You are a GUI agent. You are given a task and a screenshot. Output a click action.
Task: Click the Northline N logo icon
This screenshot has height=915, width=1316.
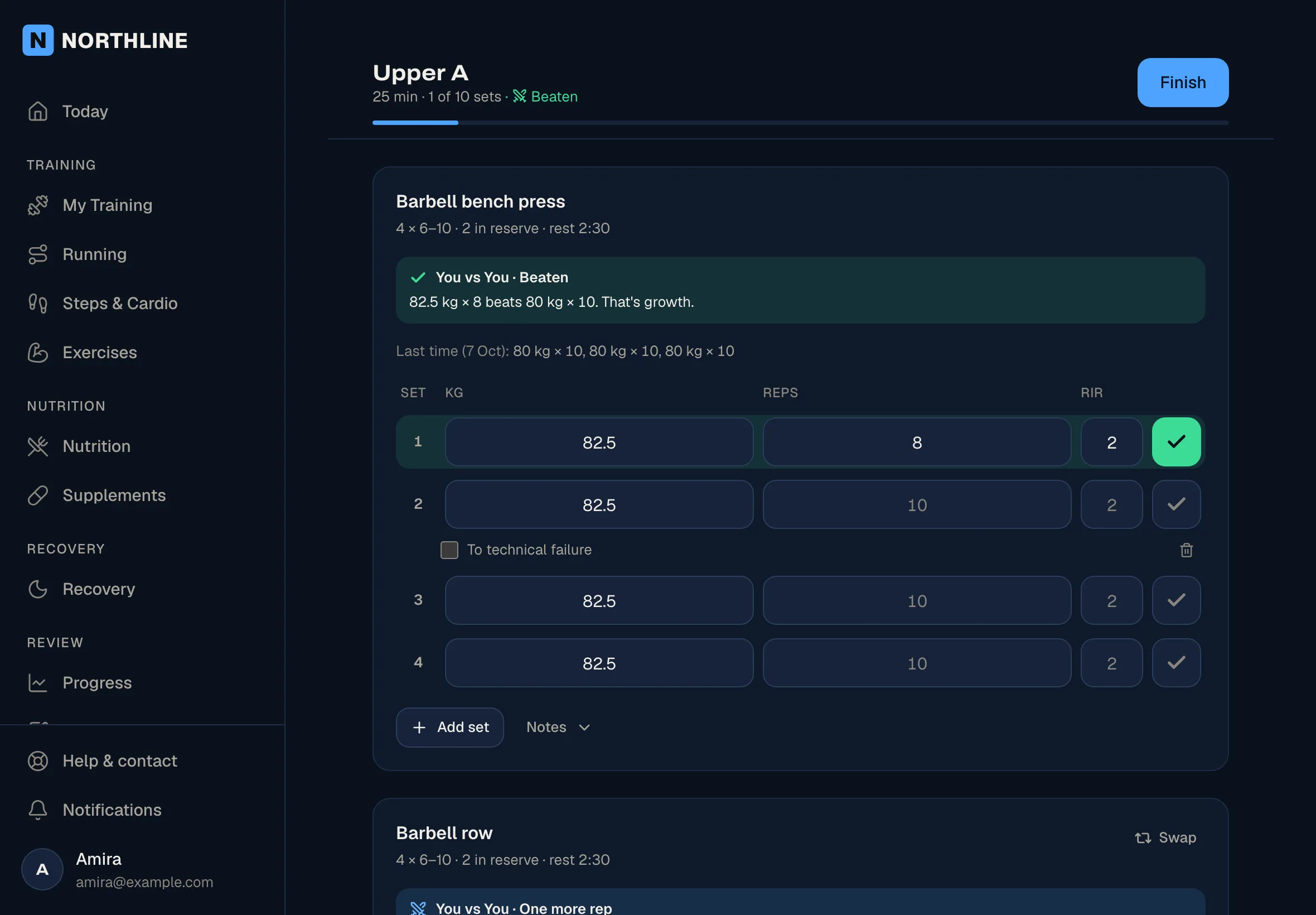[38, 40]
